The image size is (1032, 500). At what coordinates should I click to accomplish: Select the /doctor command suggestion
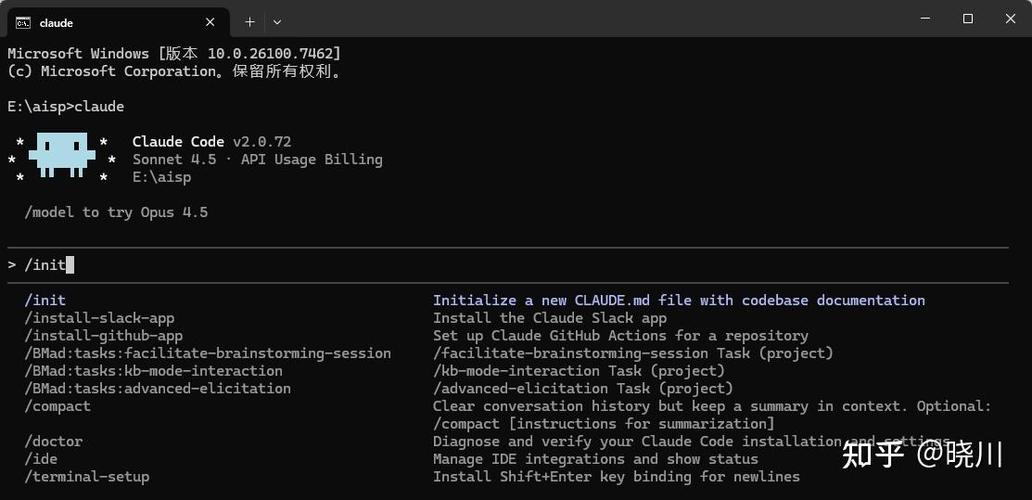[x=53, y=441]
